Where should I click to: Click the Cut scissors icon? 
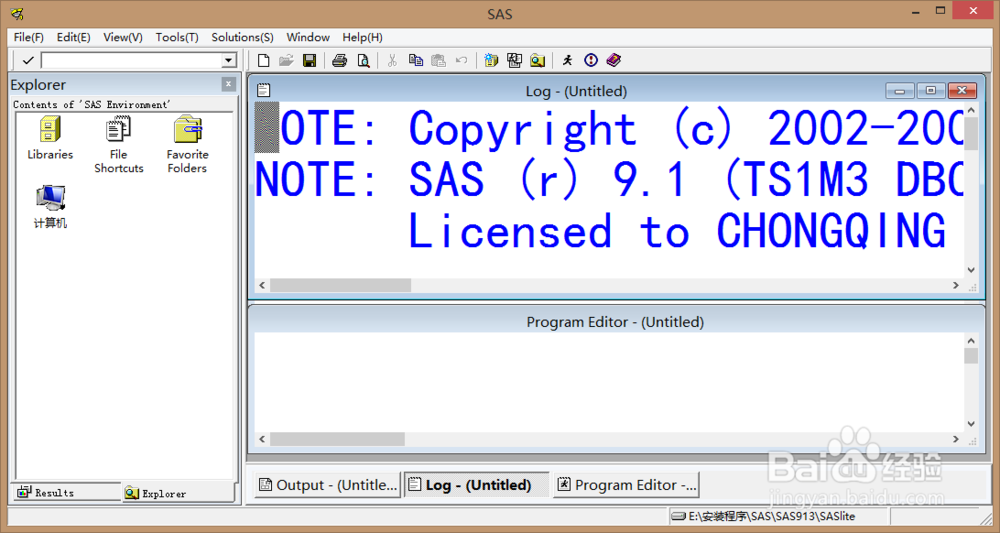[x=392, y=61]
